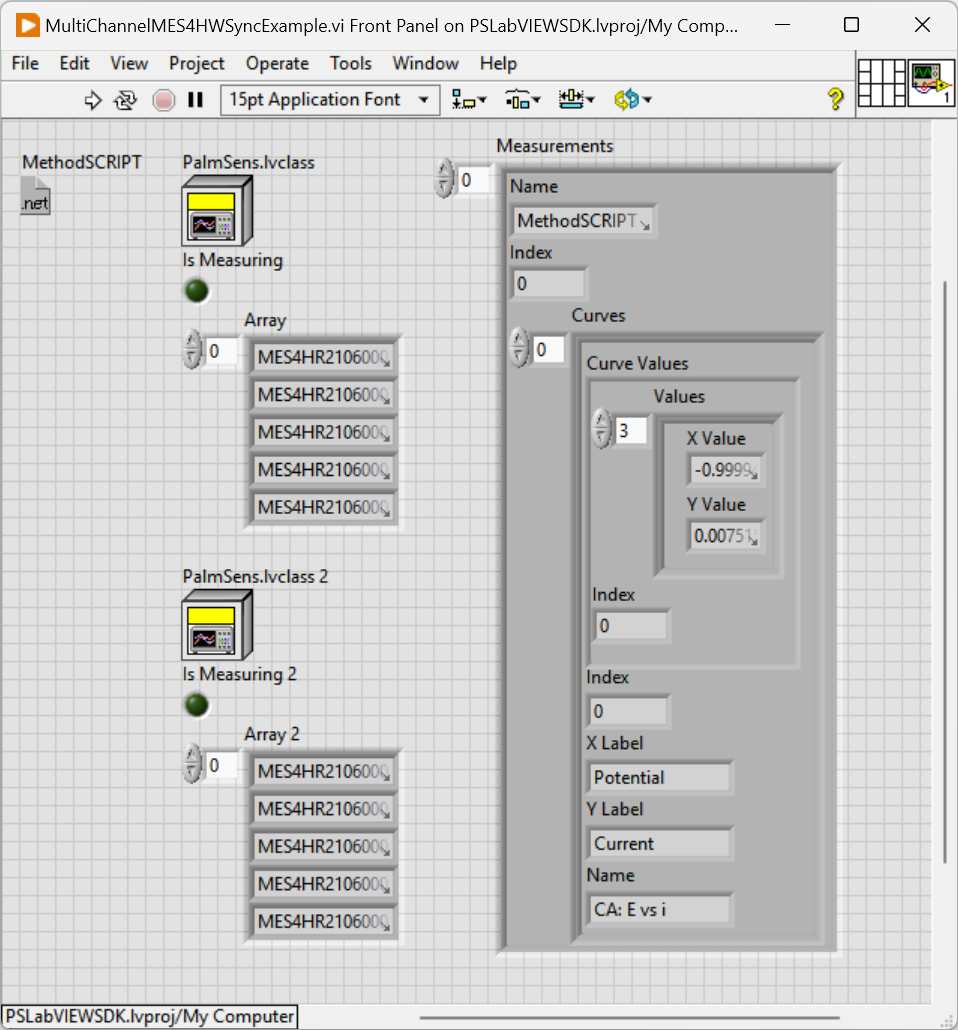Open the Reorder tool menu
The width and height of the screenshot is (958, 1030).
(632, 100)
